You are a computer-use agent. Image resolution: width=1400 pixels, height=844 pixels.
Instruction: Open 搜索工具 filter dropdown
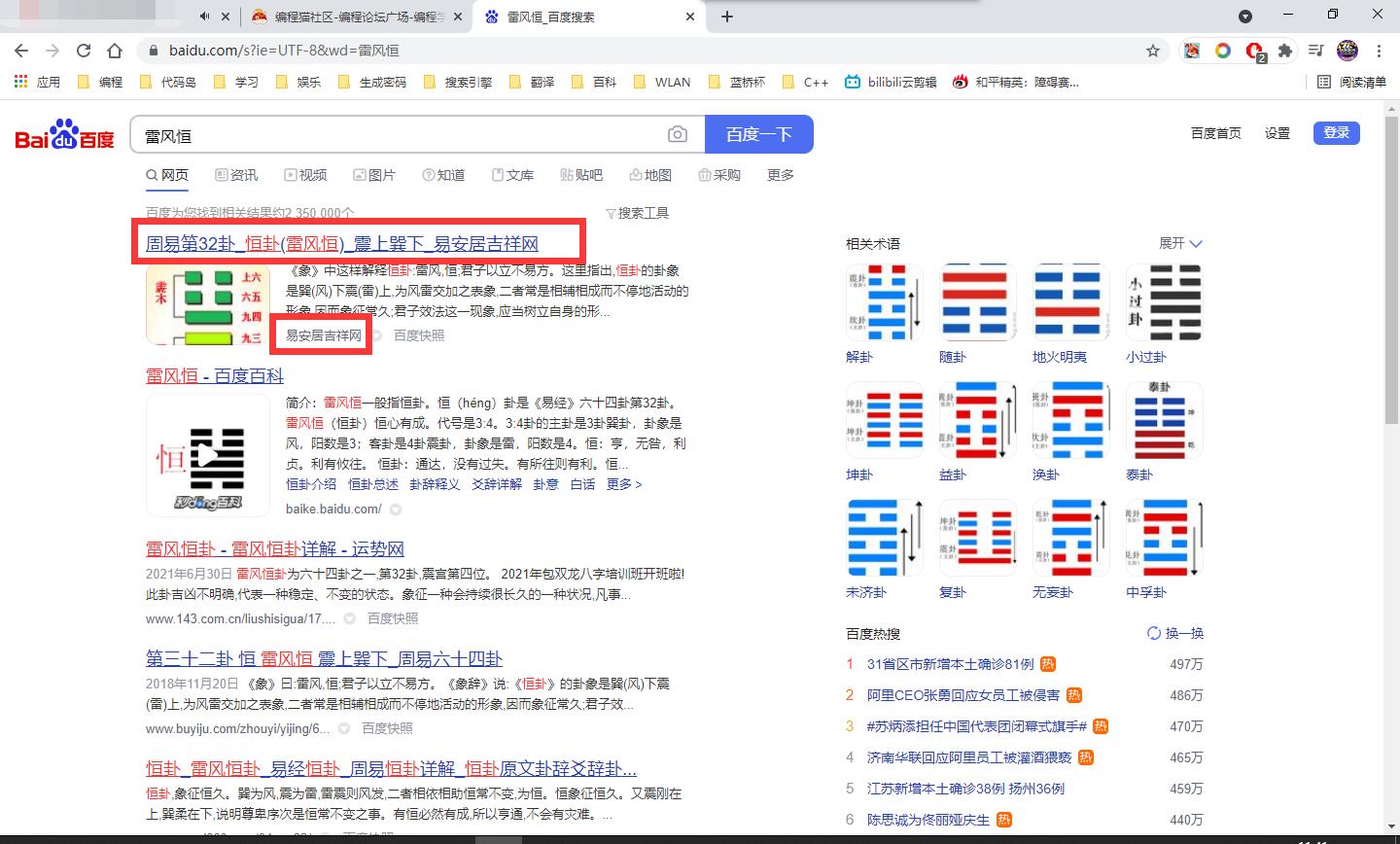[637, 213]
